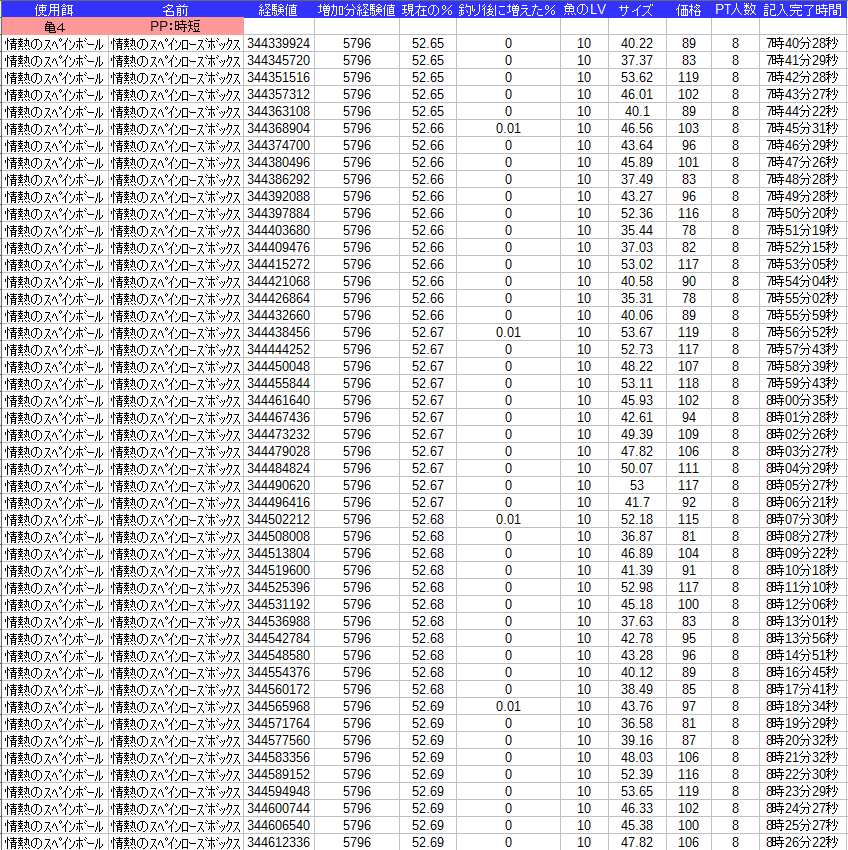Select experience value cell 344612336

pos(278,842)
